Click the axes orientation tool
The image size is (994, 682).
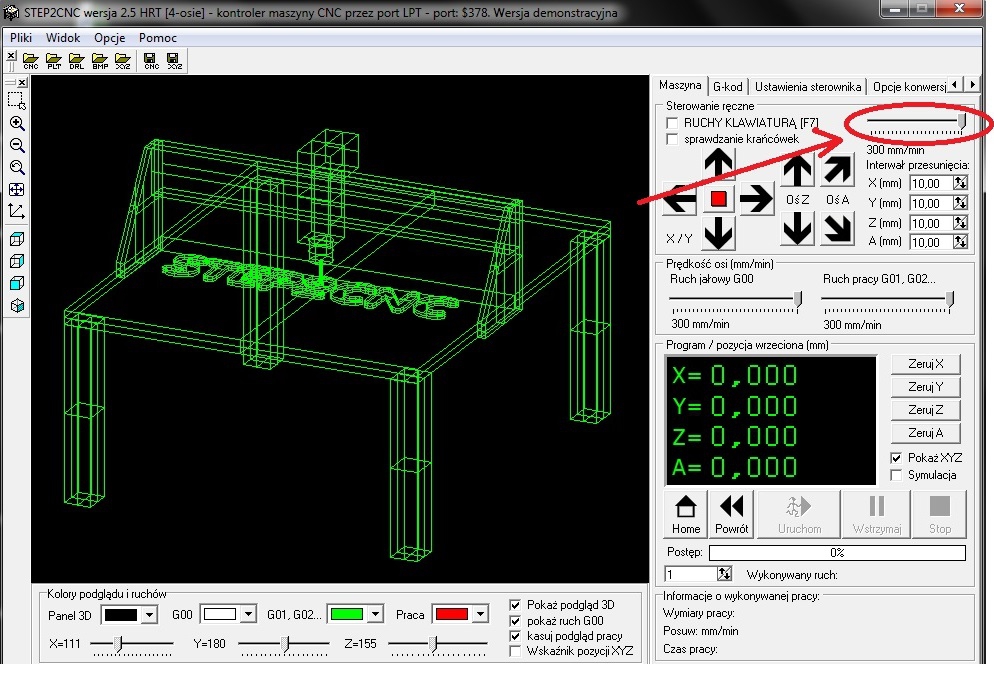(x=16, y=212)
